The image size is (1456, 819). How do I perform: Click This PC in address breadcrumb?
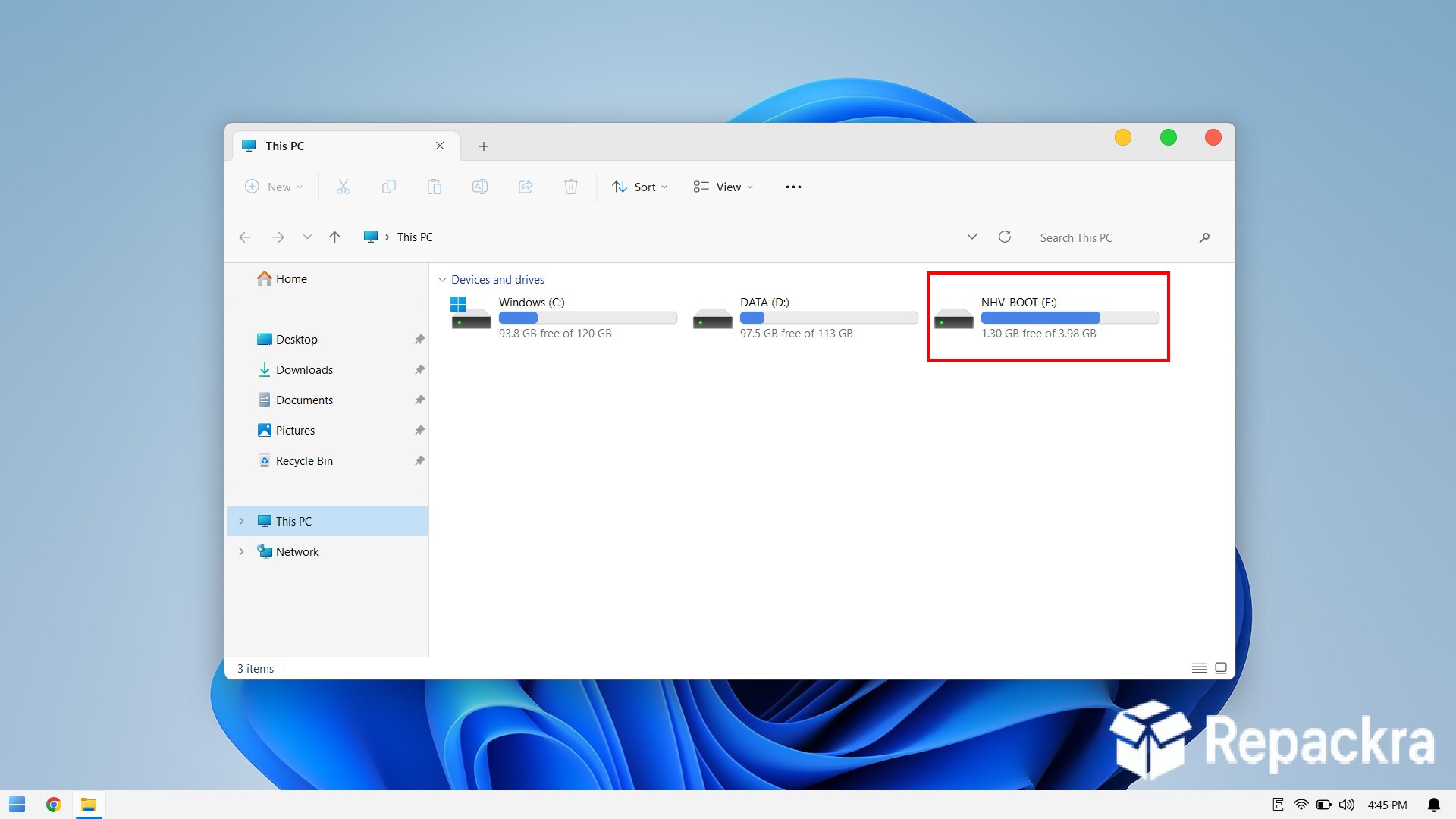pyautogui.click(x=415, y=237)
